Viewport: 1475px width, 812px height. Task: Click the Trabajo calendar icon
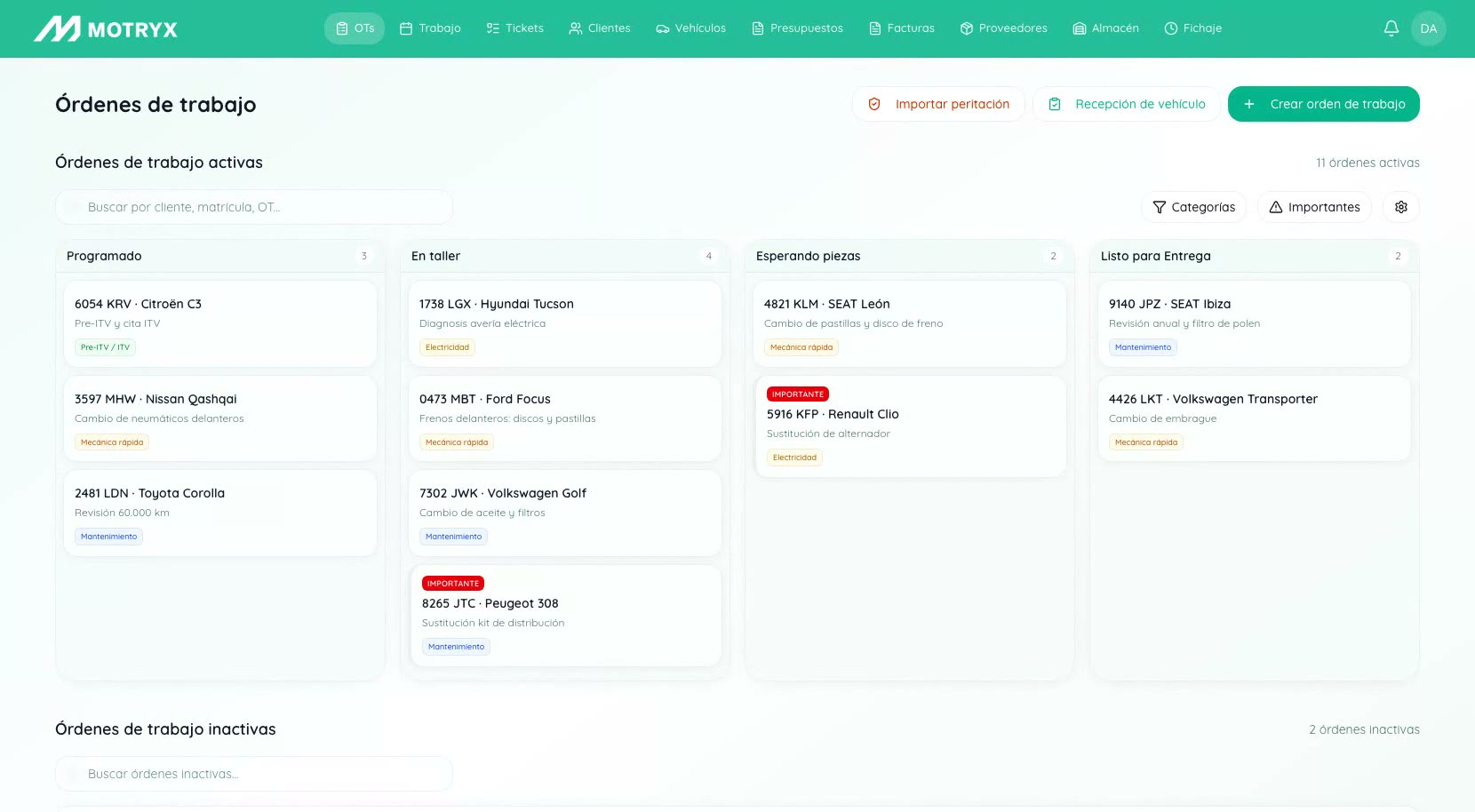pos(406,28)
